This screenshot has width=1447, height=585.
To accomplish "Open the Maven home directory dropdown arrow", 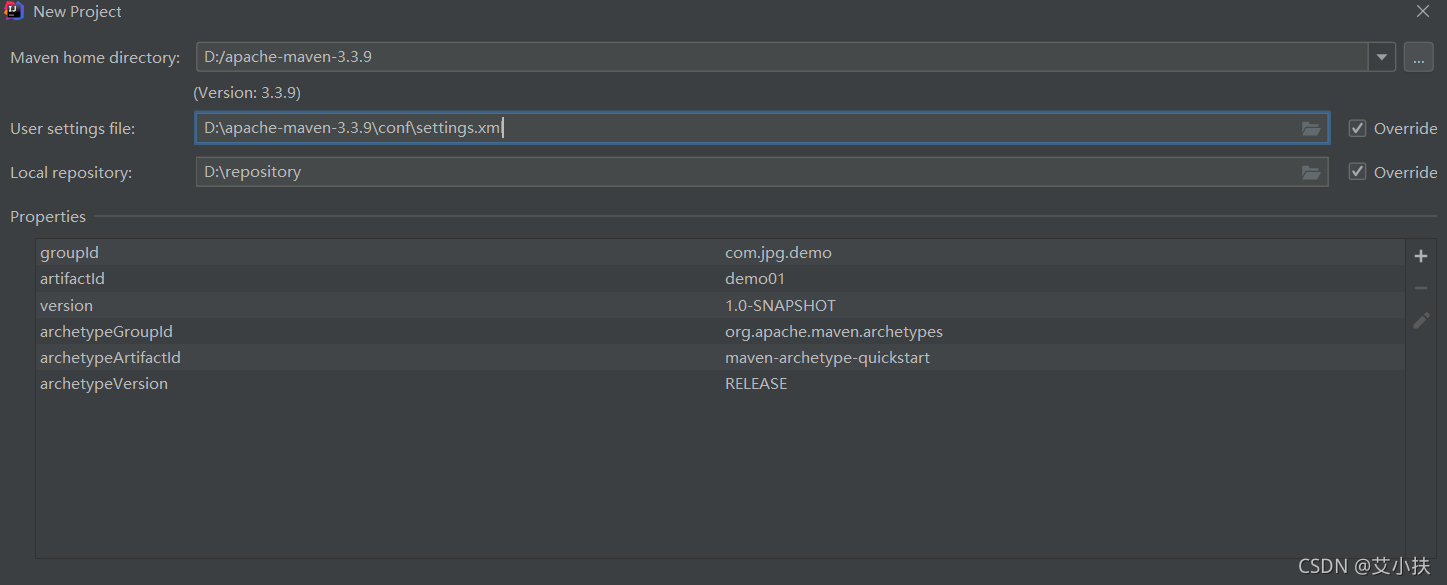I will (x=1382, y=57).
